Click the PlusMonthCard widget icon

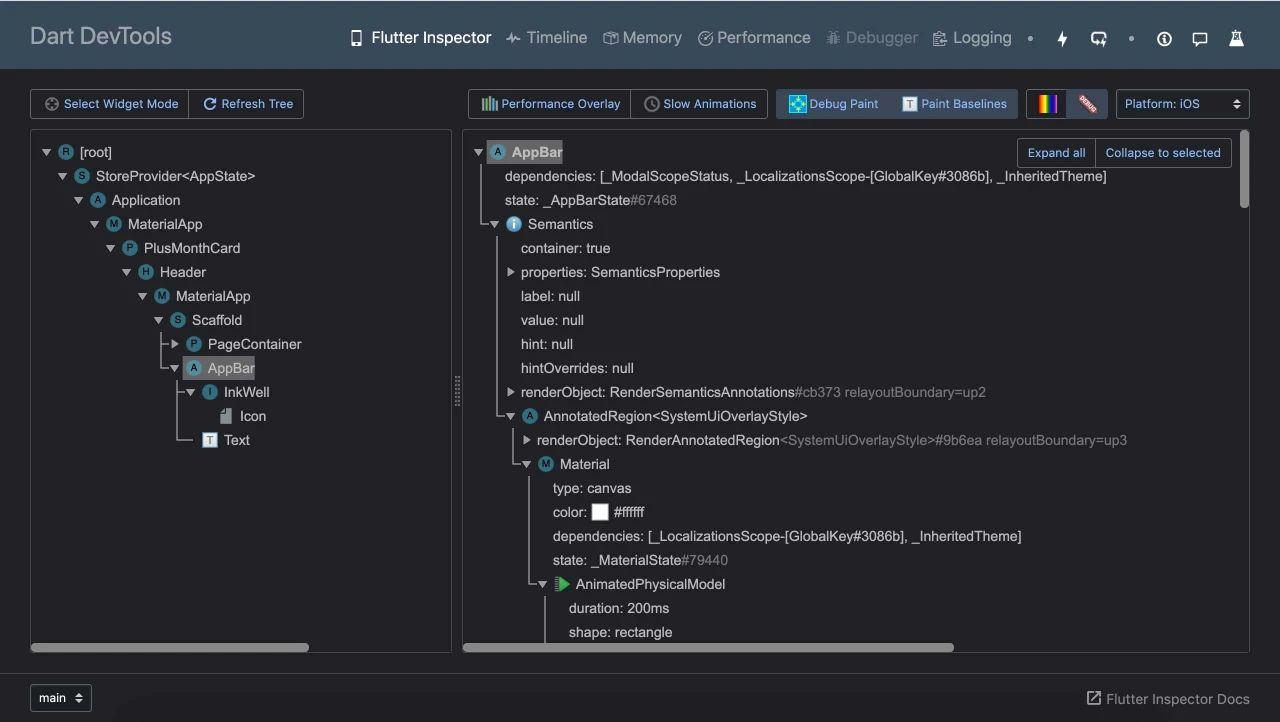(x=130, y=248)
